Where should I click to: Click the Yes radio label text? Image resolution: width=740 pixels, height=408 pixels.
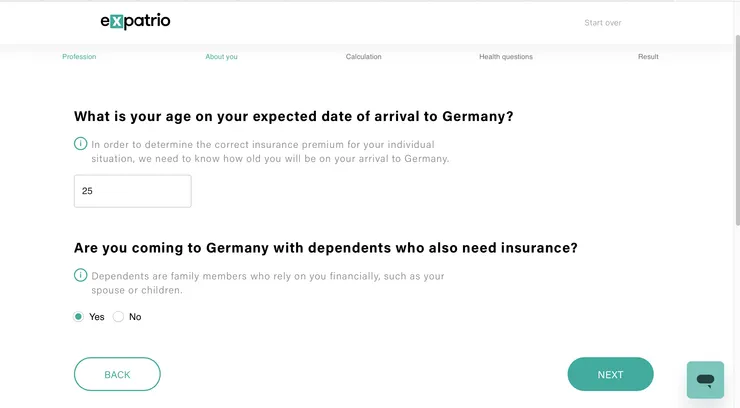(97, 317)
